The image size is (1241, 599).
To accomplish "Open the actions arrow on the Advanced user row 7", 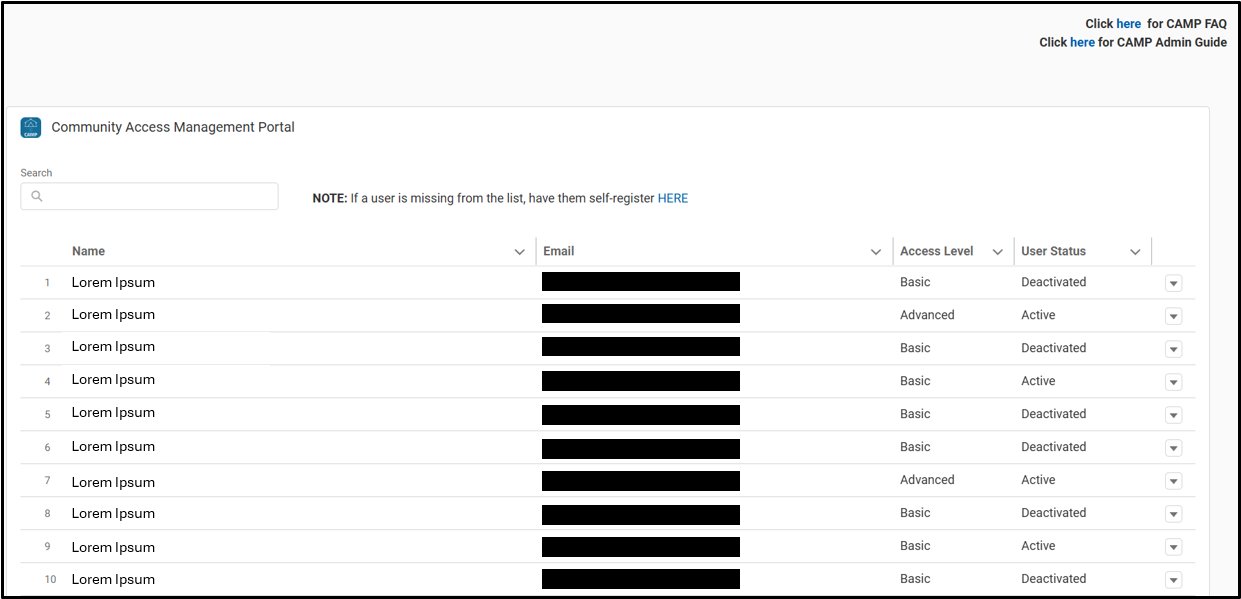I will [1173, 481].
